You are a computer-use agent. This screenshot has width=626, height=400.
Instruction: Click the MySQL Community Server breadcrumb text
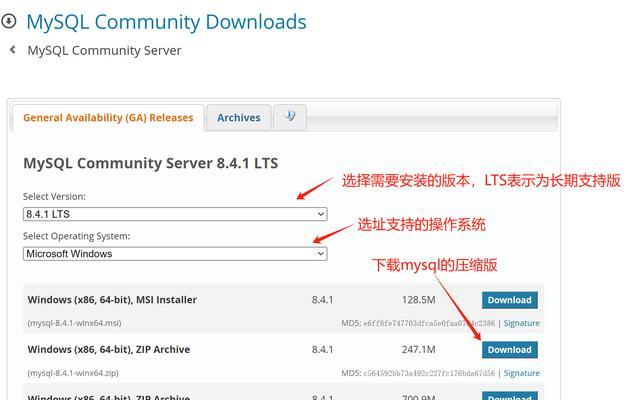point(104,51)
